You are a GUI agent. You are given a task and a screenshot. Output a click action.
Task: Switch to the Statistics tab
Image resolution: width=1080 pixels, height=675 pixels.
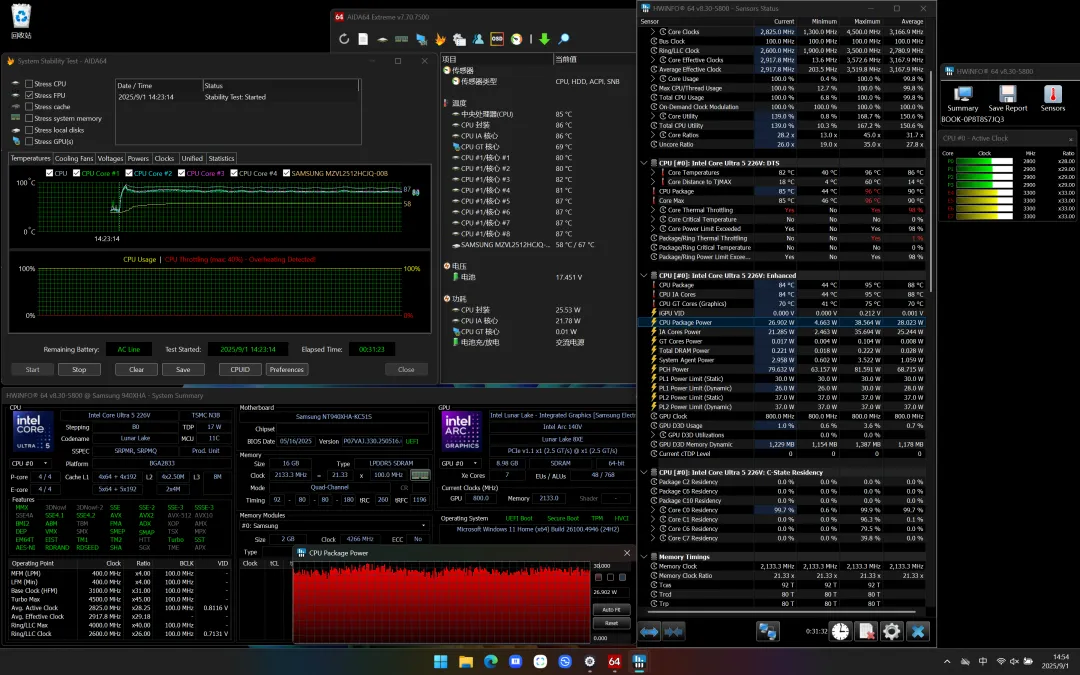tap(221, 158)
